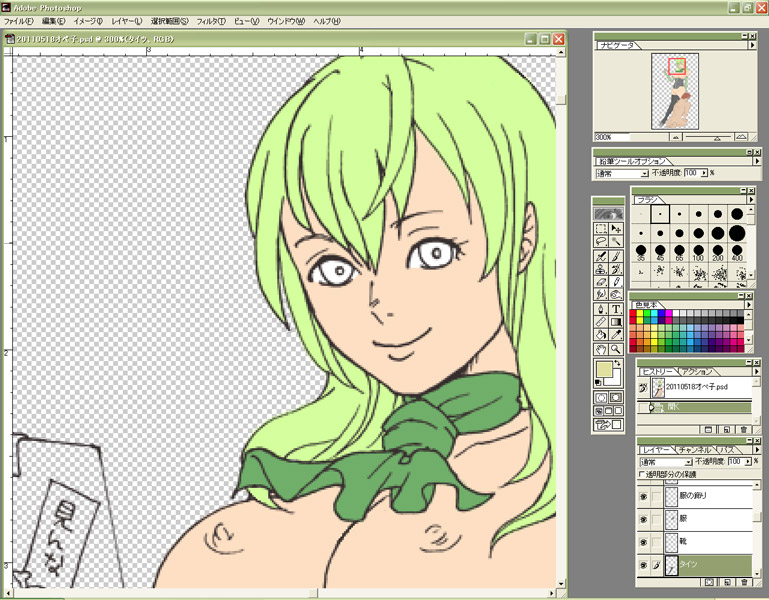Select the Magic Wand tool

(x=616, y=241)
